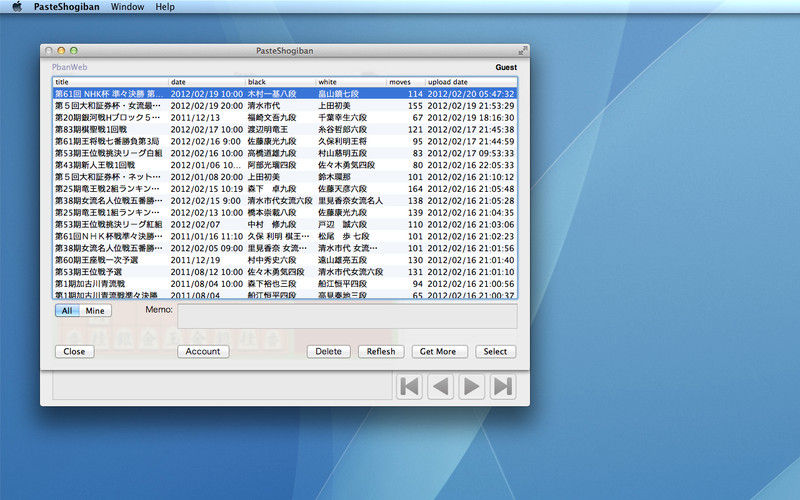Step forward one move arrow
The width and height of the screenshot is (800, 500).
[x=471, y=386]
